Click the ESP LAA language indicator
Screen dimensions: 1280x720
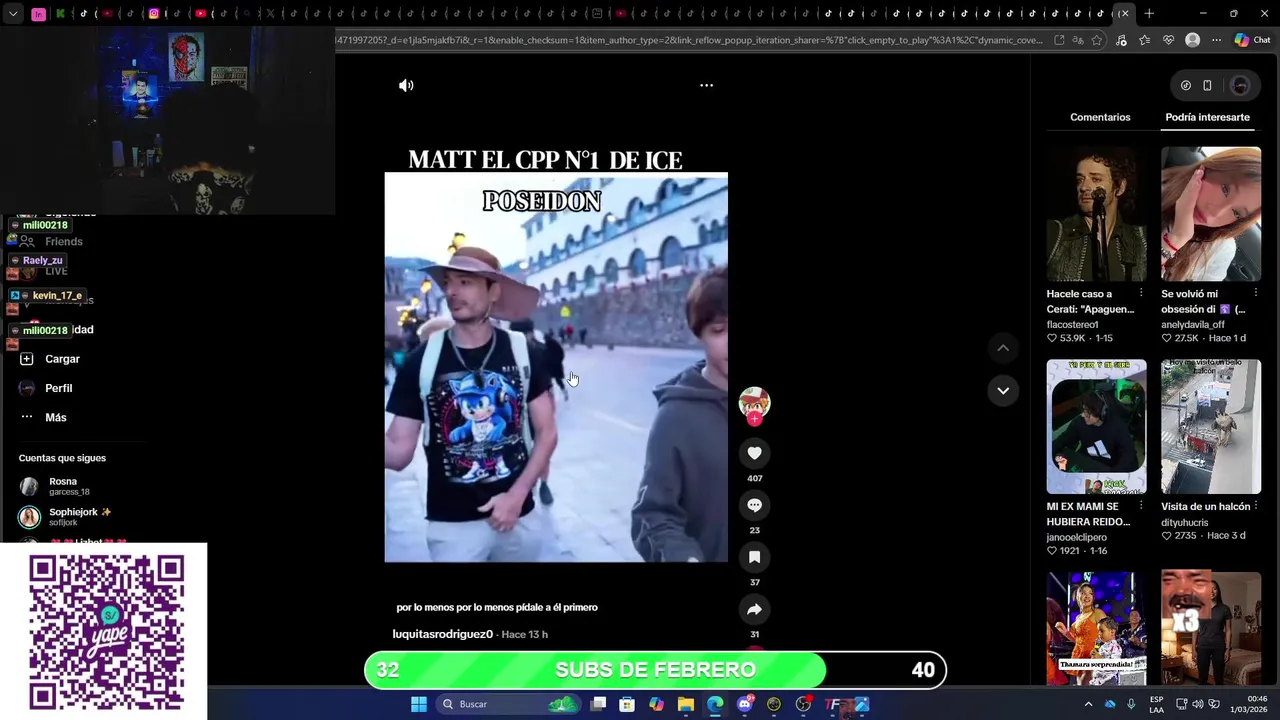(1156, 704)
